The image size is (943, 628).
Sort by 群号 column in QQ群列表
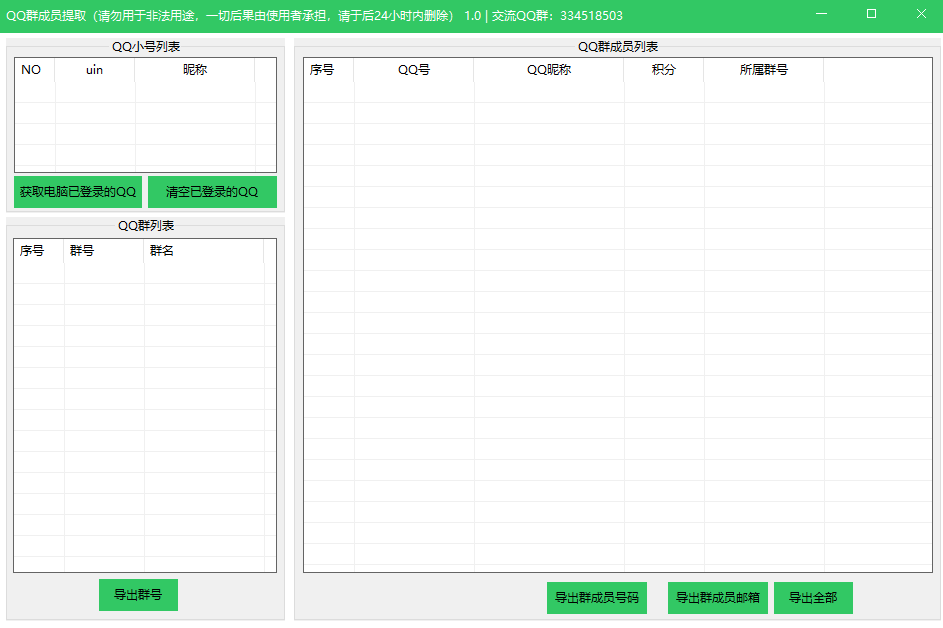pyautogui.click(x=103, y=251)
